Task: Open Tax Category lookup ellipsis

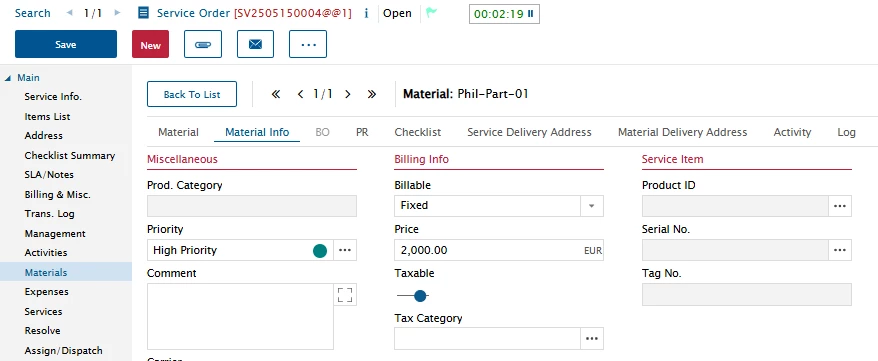Action: [x=592, y=339]
